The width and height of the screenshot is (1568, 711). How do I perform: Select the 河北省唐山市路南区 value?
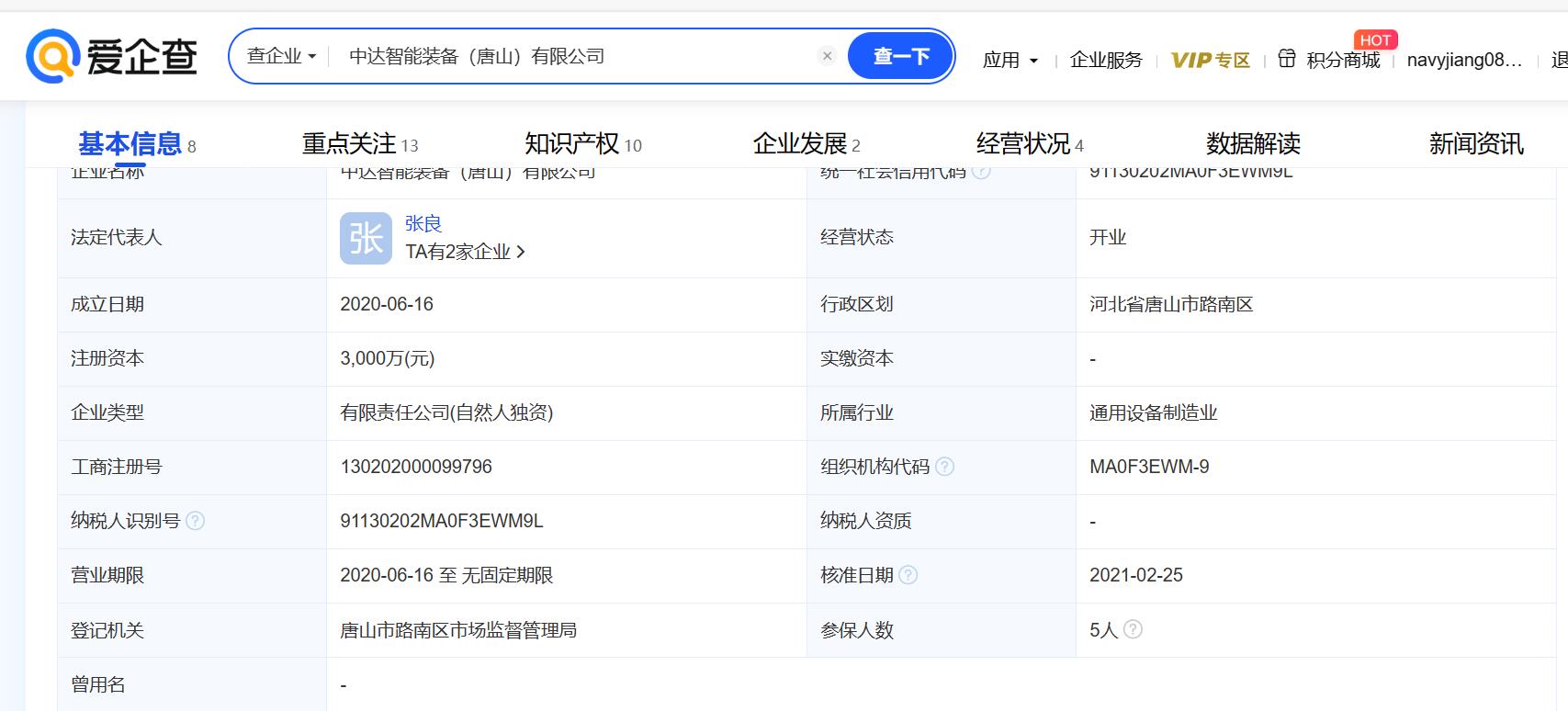[1171, 304]
